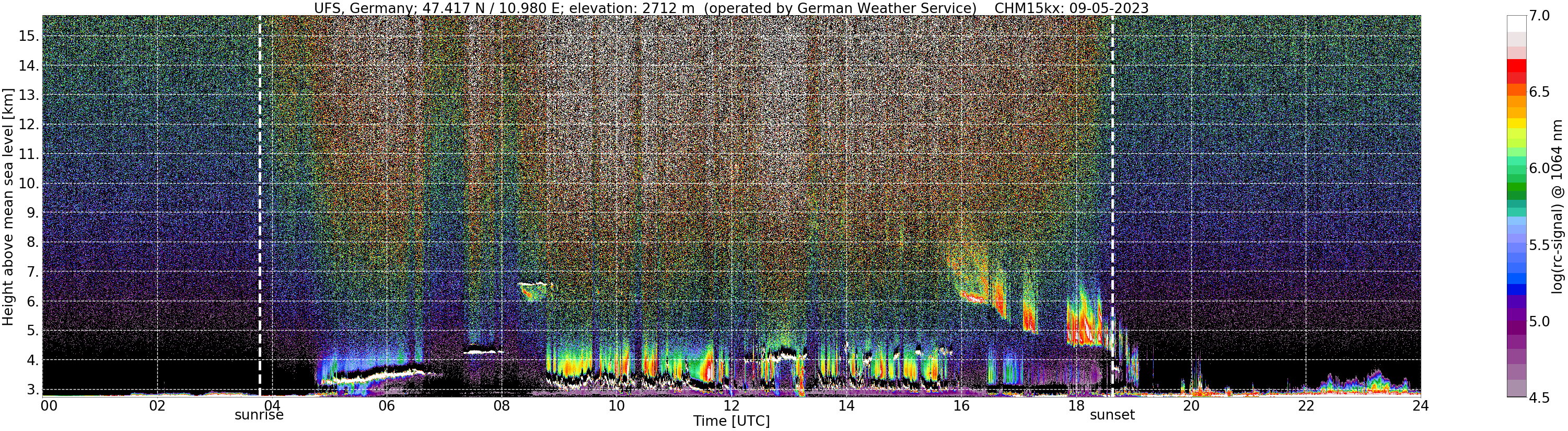The image size is (1568, 431).
Task: Click colorbar value '6.5'
Action: (x=1540, y=92)
